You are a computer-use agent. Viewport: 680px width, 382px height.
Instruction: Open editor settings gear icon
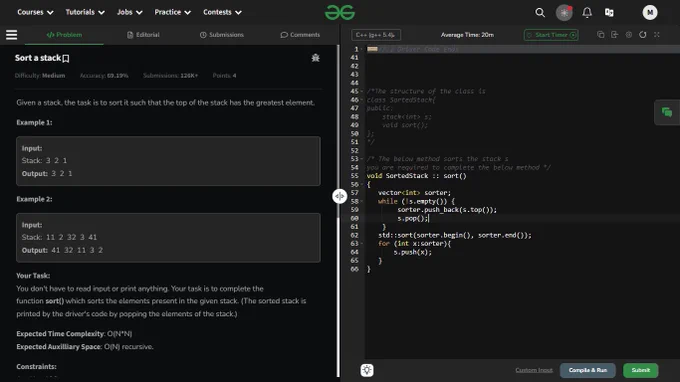pyautogui.click(x=629, y=35)
